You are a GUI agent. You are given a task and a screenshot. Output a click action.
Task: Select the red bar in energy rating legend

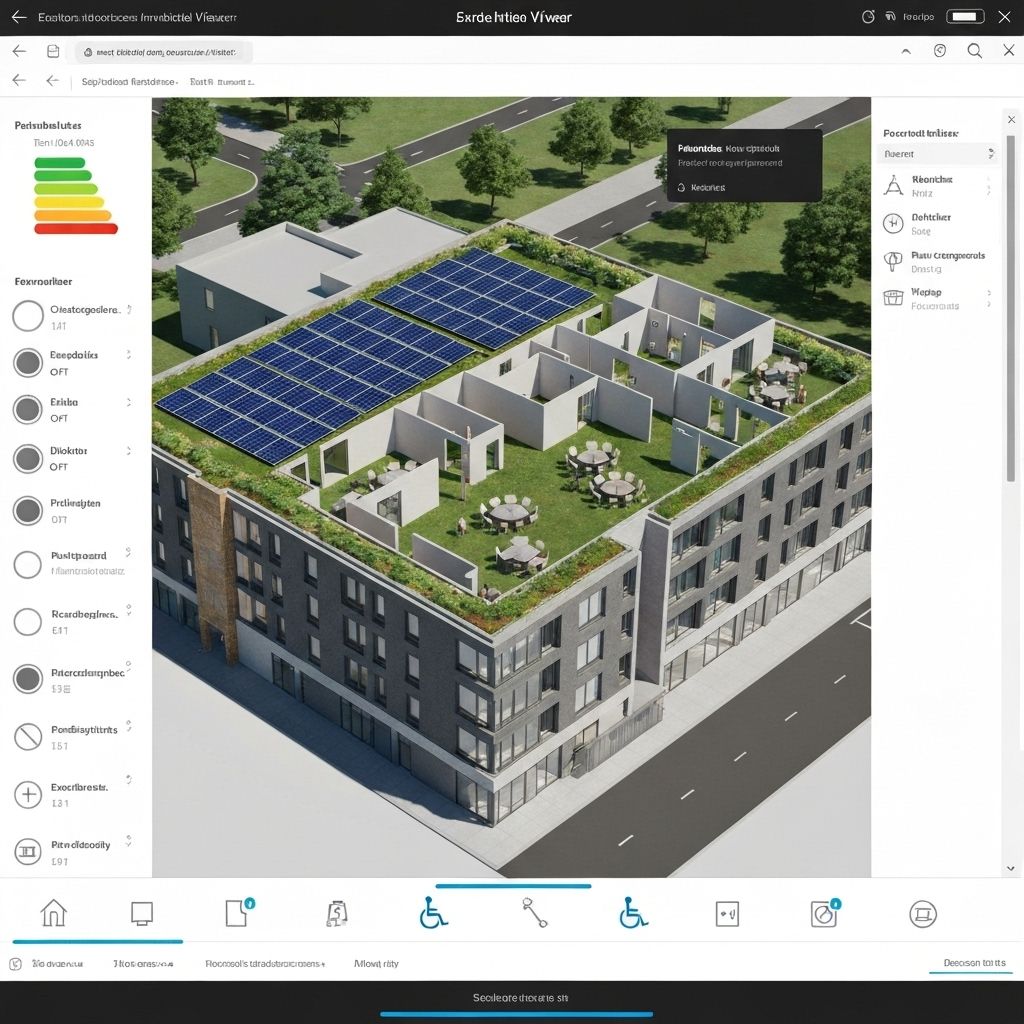(76, 229)
